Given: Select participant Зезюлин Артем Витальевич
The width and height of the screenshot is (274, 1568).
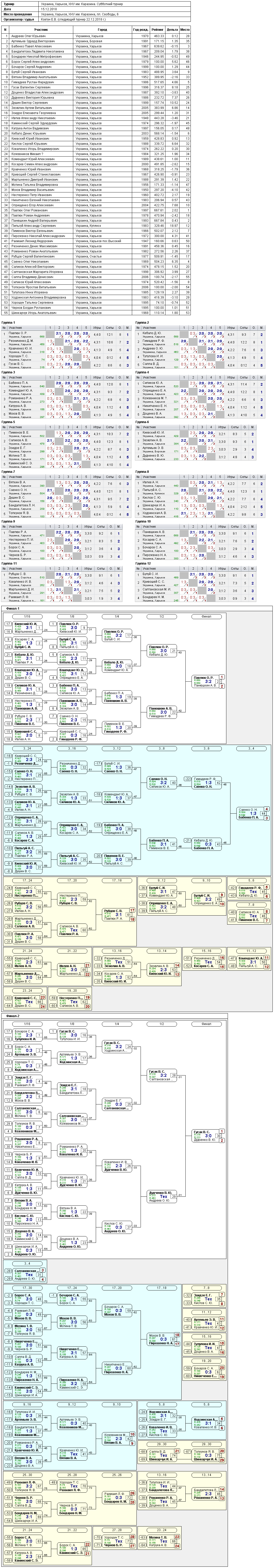Looking at the screenshot, I should (x=32, y=108).
